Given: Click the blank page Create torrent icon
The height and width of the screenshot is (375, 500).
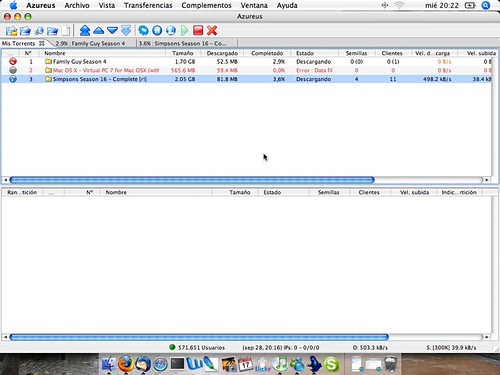Looking at the screenshot, I should point(66,31).
